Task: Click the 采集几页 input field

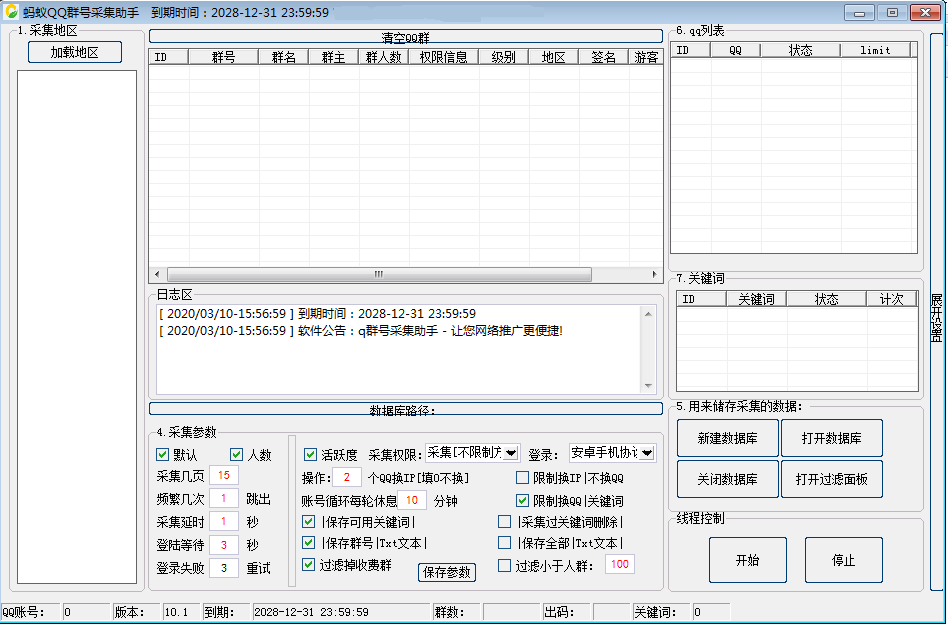Action: point(224,475)
